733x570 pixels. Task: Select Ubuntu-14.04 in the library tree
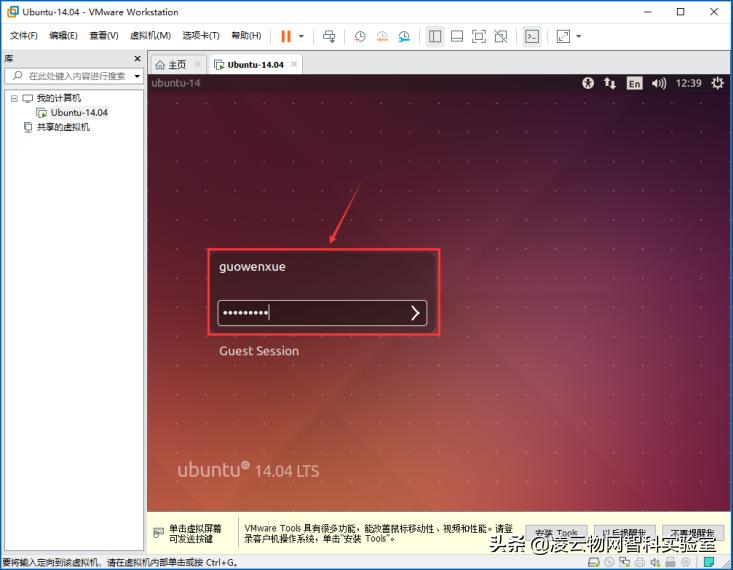[x=79, y=113]
